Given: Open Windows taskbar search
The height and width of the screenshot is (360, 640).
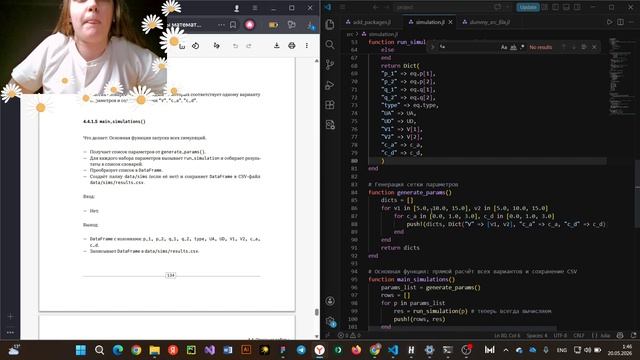Looking at the screenshot, I should point(99,350).
